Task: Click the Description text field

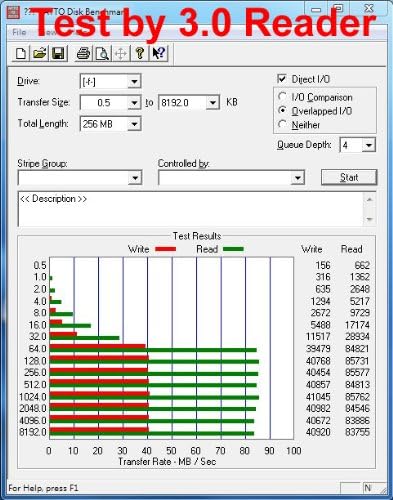Action: click(191, 209)
